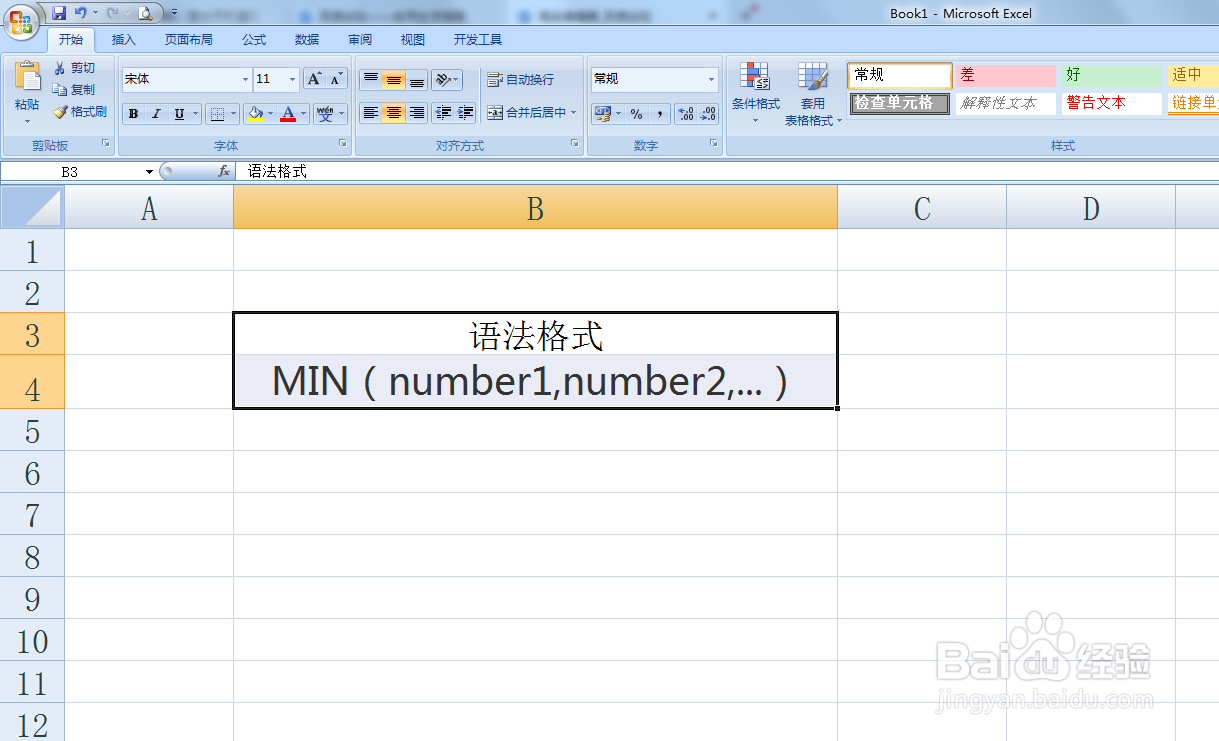1219x741 pixels.
Task: Apply cell borders icon
Action: point(217,114)
